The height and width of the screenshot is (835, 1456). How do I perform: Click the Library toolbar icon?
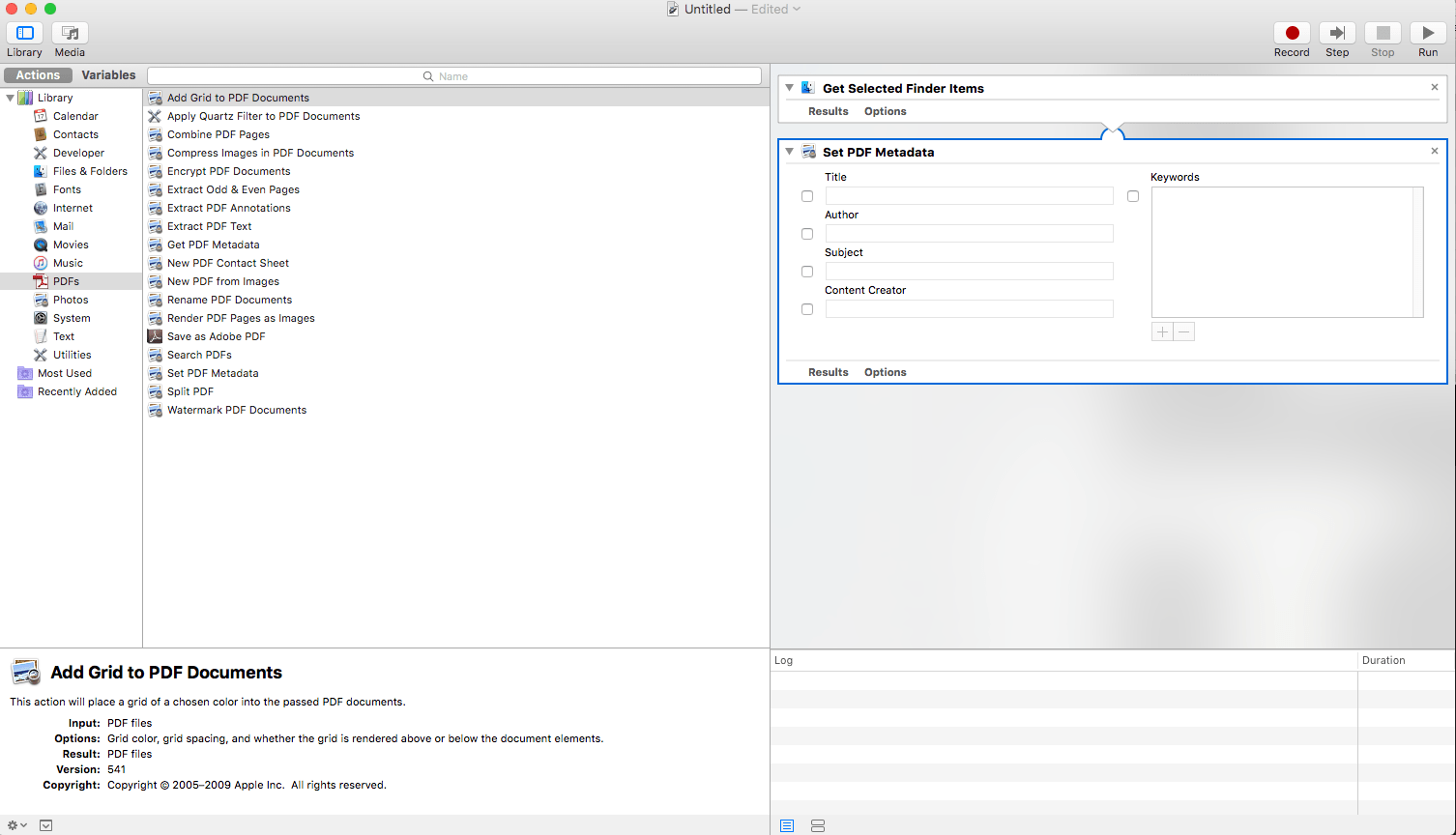tap(25, 33)
